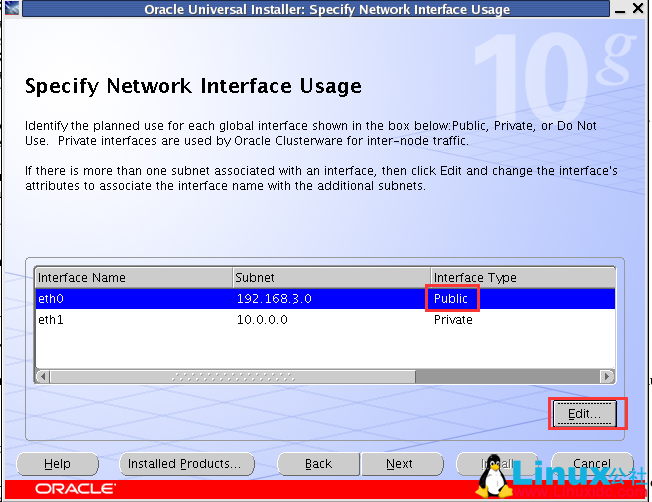Click subnet cell 10.0.0.0
This screenshot has width=652, height=502.
point(331,319)
